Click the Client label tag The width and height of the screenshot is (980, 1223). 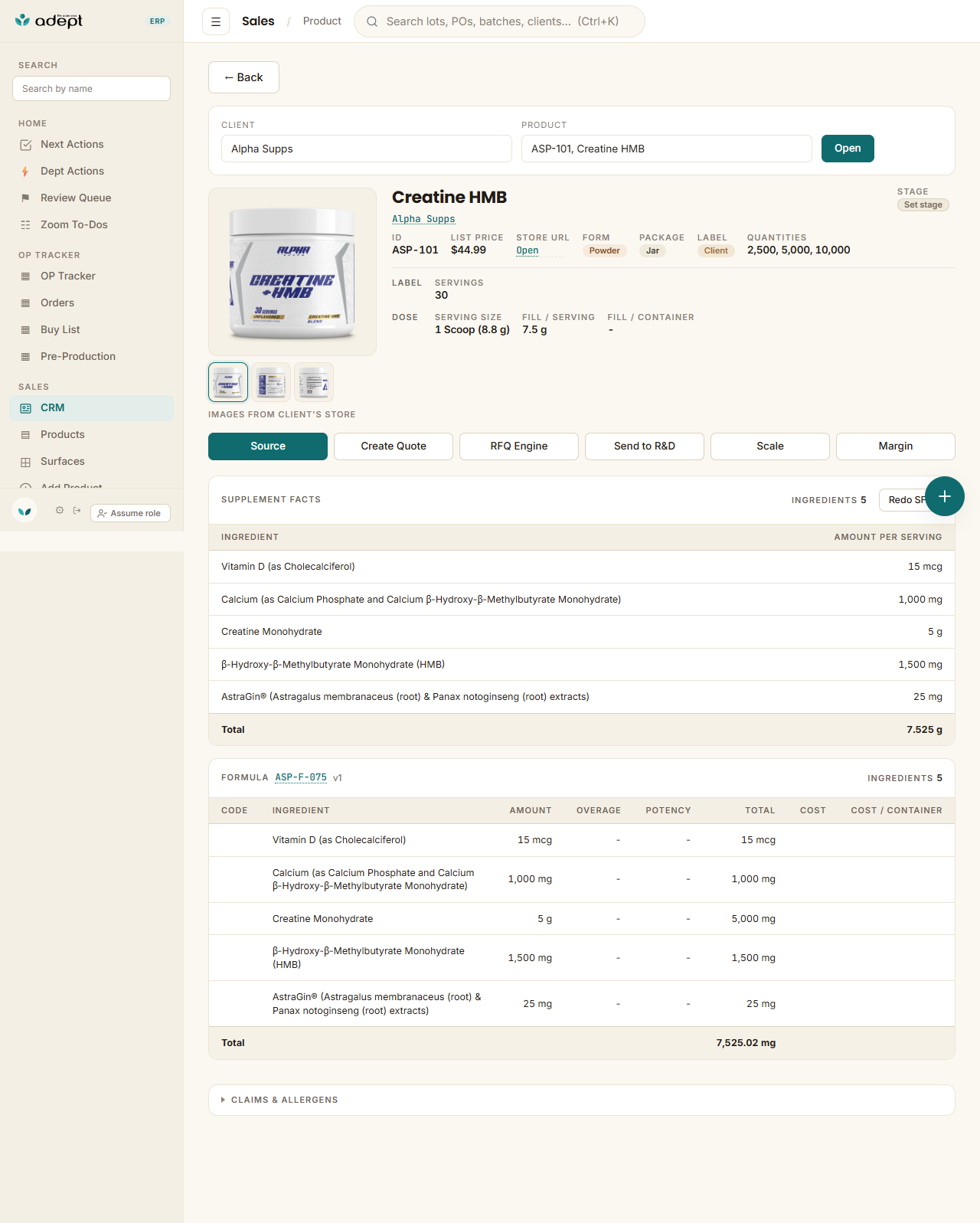tap(716, 250)
